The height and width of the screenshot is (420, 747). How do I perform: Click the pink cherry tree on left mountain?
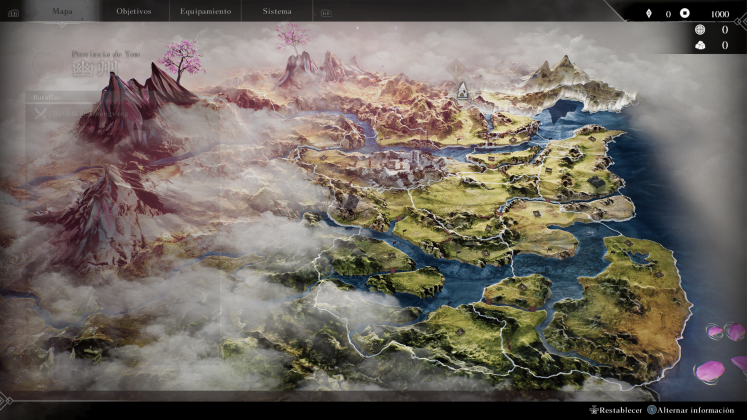[x=181, y=56]
